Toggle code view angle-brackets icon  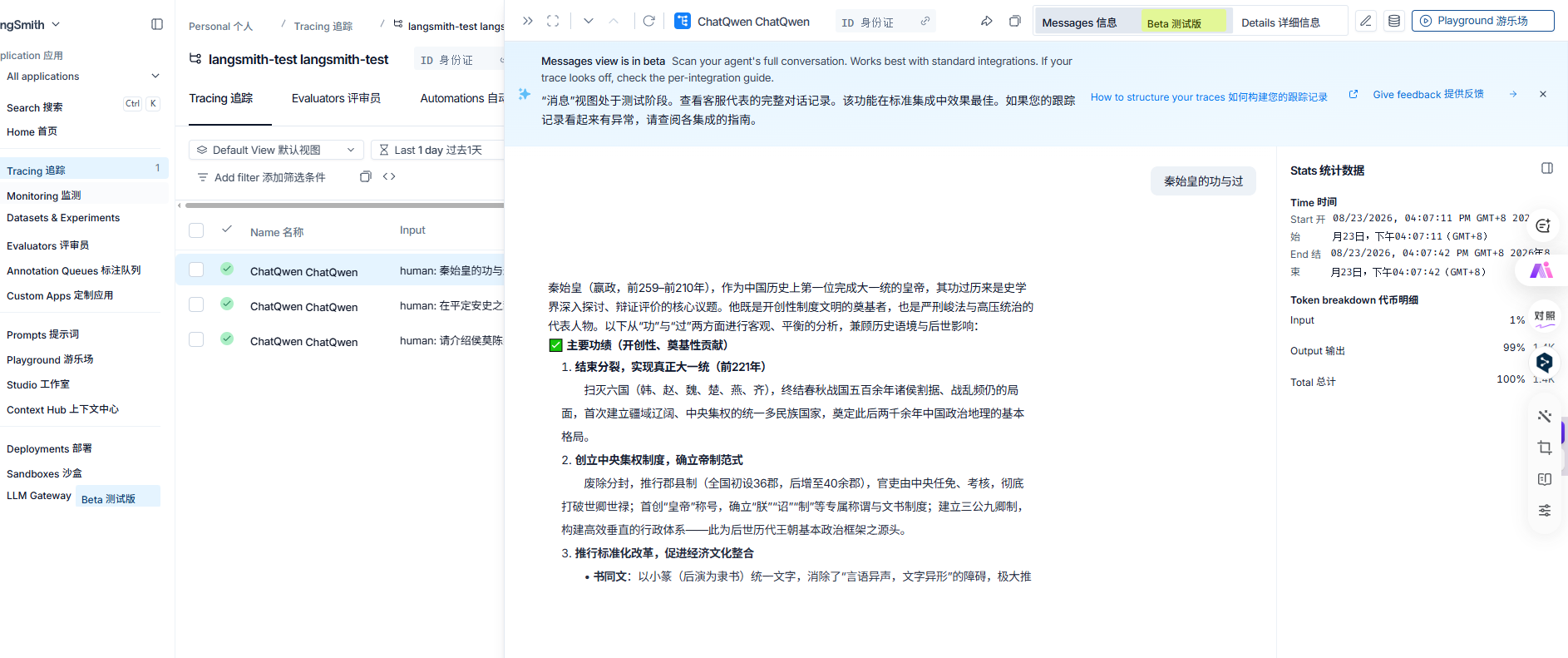[389, 176]
